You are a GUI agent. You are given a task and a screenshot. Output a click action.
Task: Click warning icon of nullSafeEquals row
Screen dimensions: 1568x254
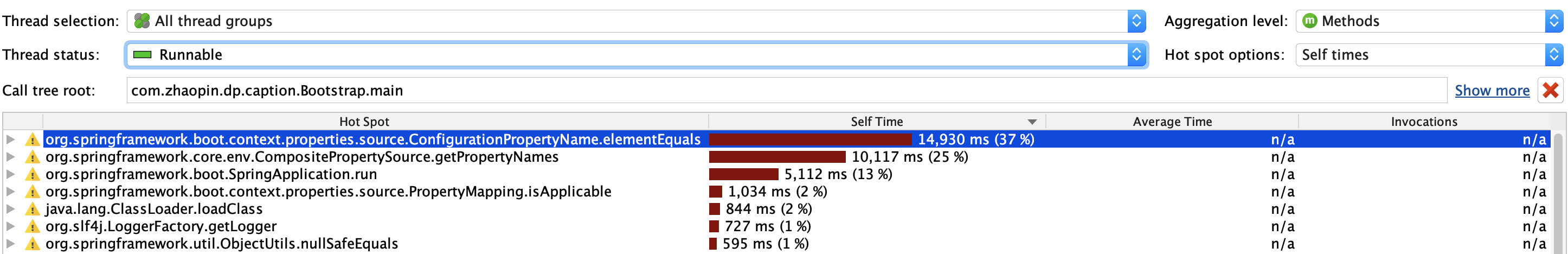coord(33,244)
